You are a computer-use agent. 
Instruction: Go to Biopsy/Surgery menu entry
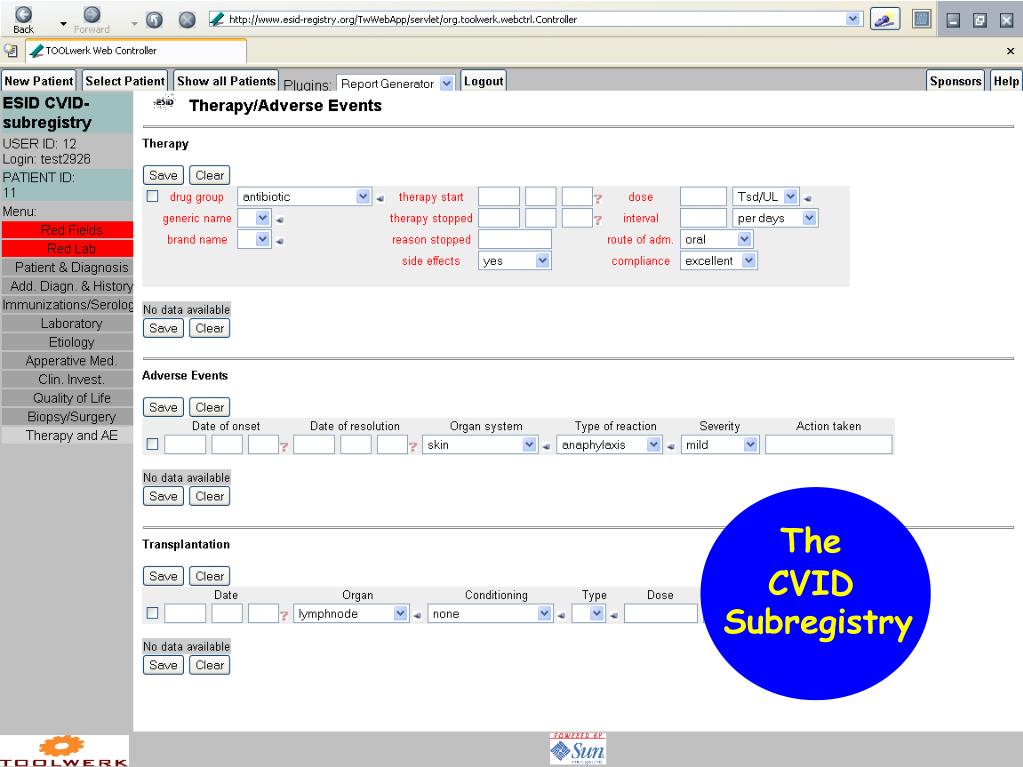pos(68,417)
